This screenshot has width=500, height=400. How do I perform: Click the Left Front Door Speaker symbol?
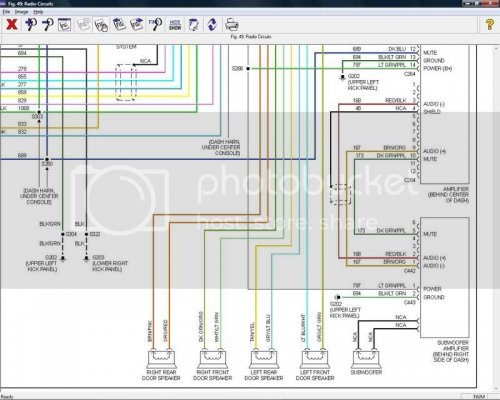click(315, 359)
